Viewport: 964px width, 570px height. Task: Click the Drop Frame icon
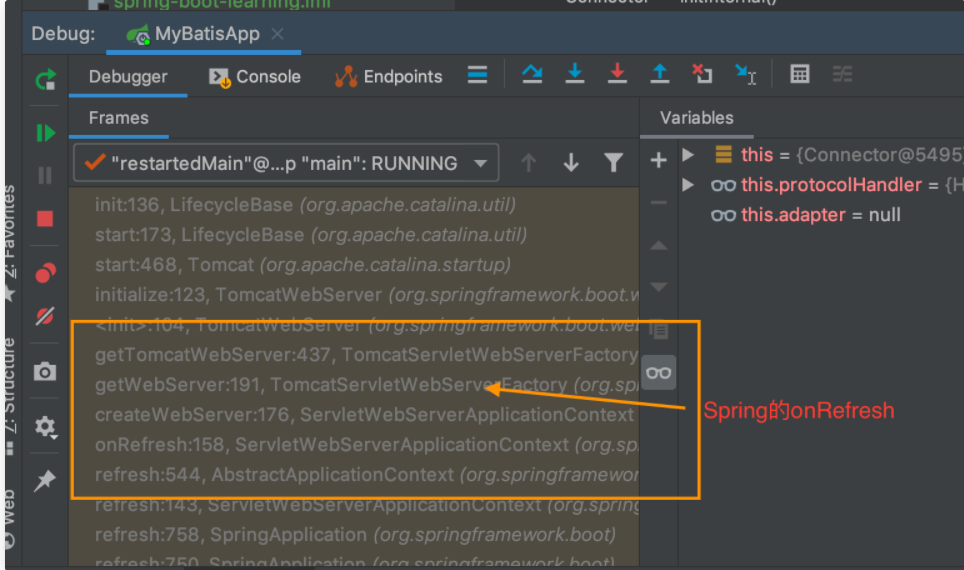[x=702, y=74]
